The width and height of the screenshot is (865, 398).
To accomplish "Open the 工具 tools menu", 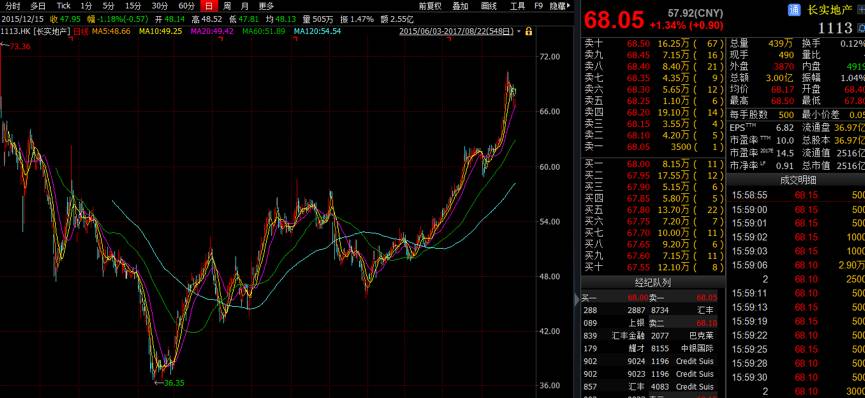I will 517,6.
